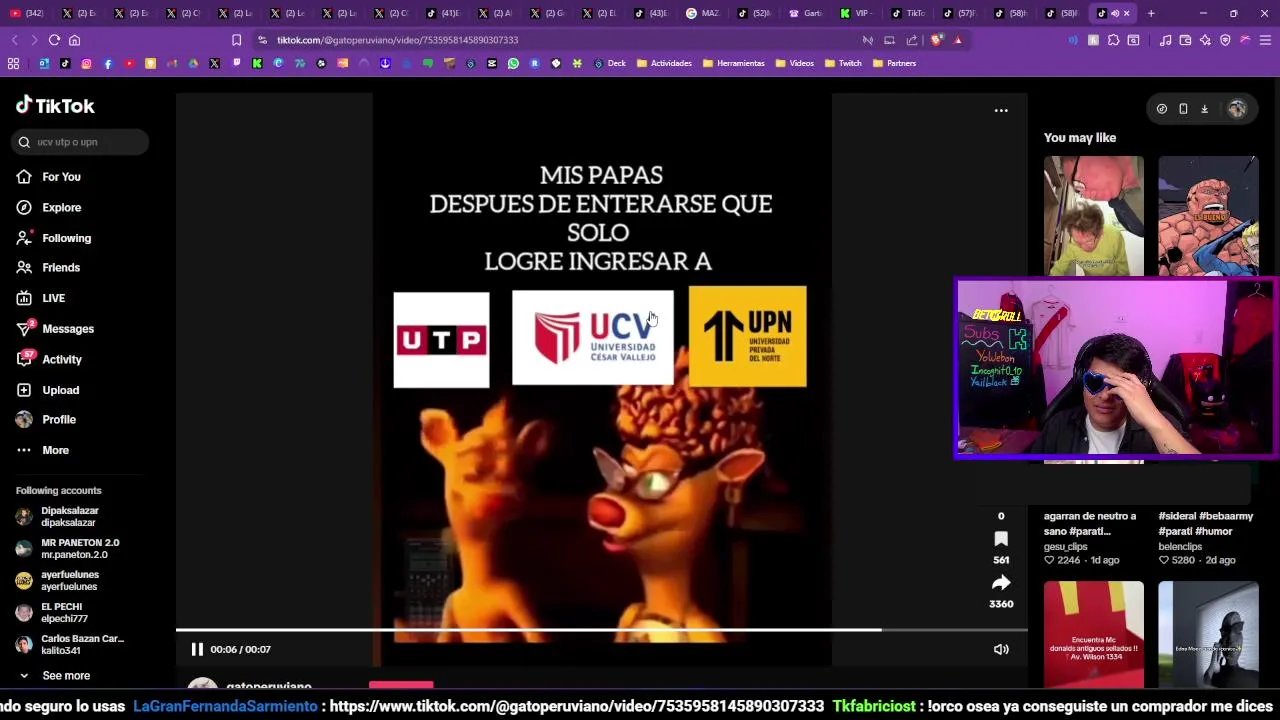Click the share page icon in address bar

coord(912,40)
